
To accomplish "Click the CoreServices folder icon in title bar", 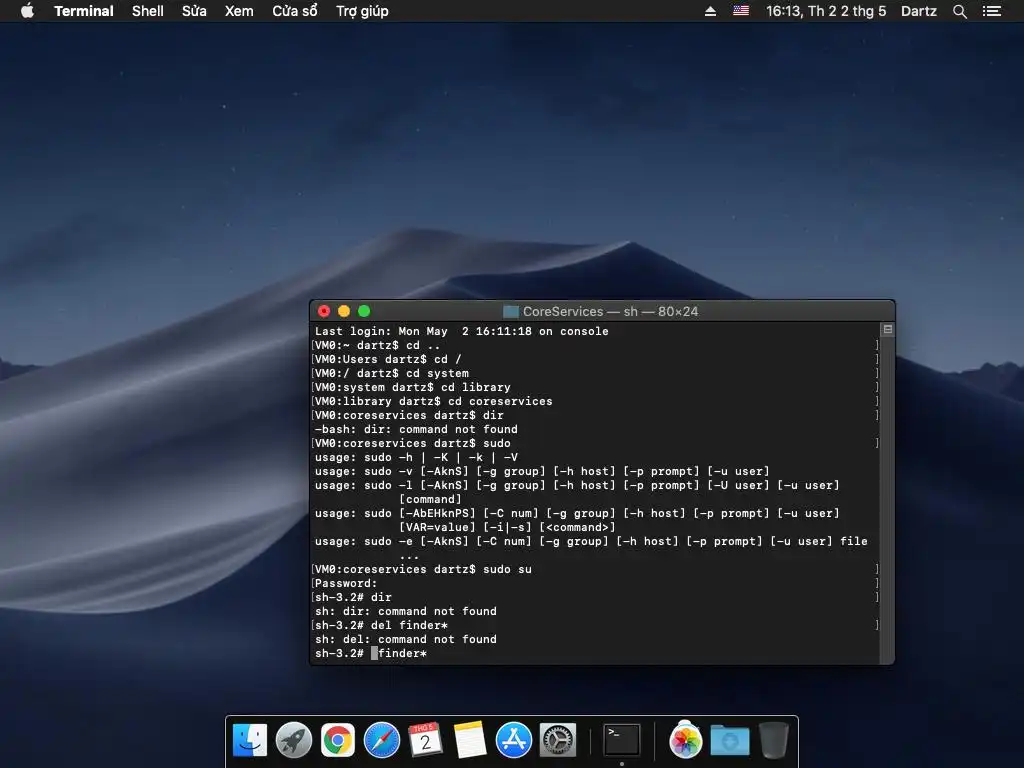I will pyautogui.click(x=511, y=312).
